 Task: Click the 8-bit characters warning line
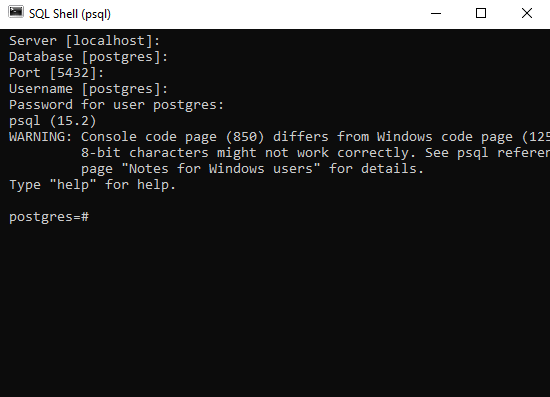point(315,153)
